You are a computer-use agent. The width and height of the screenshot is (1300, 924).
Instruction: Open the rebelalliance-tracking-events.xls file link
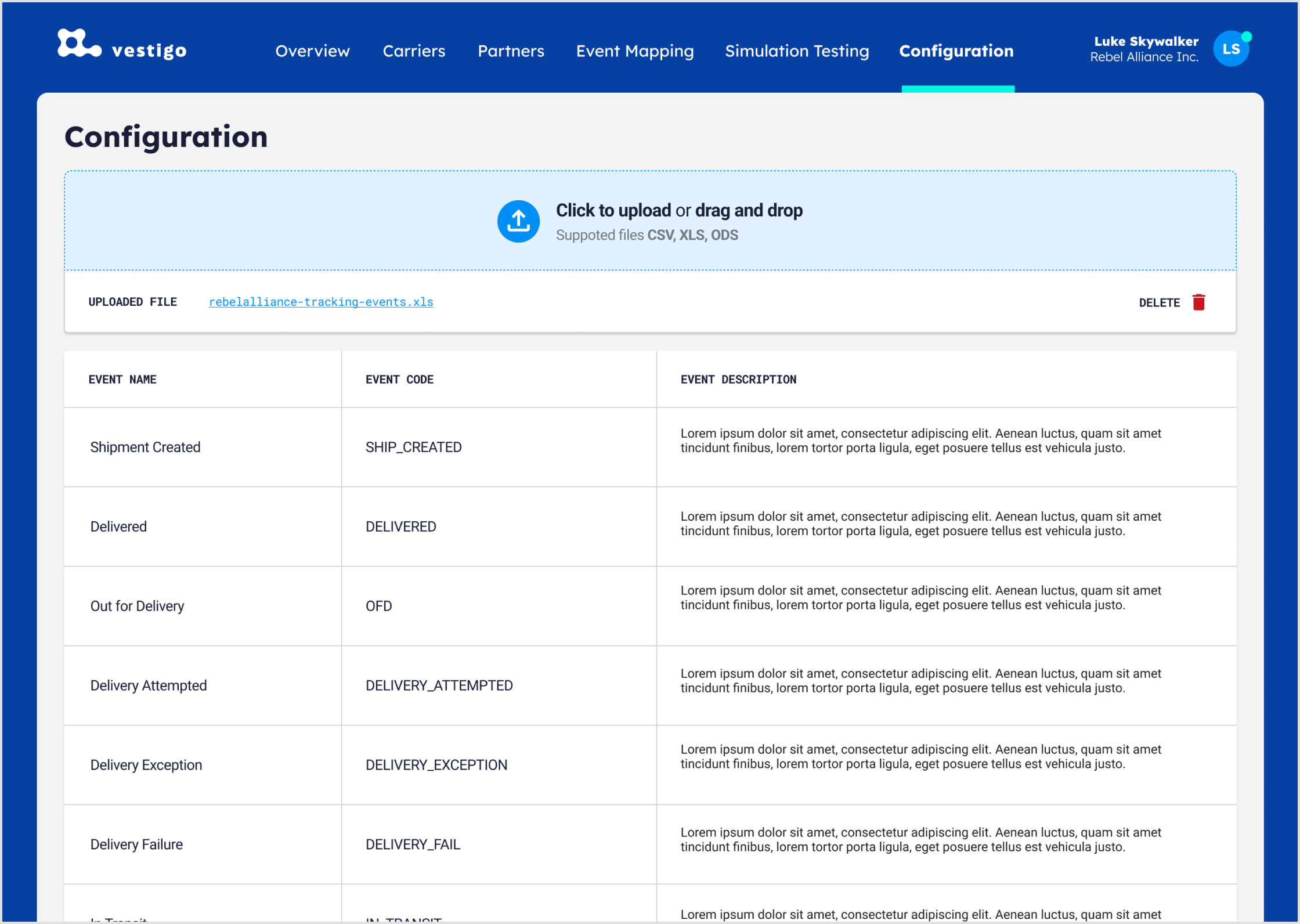click(x=320, y=302)
